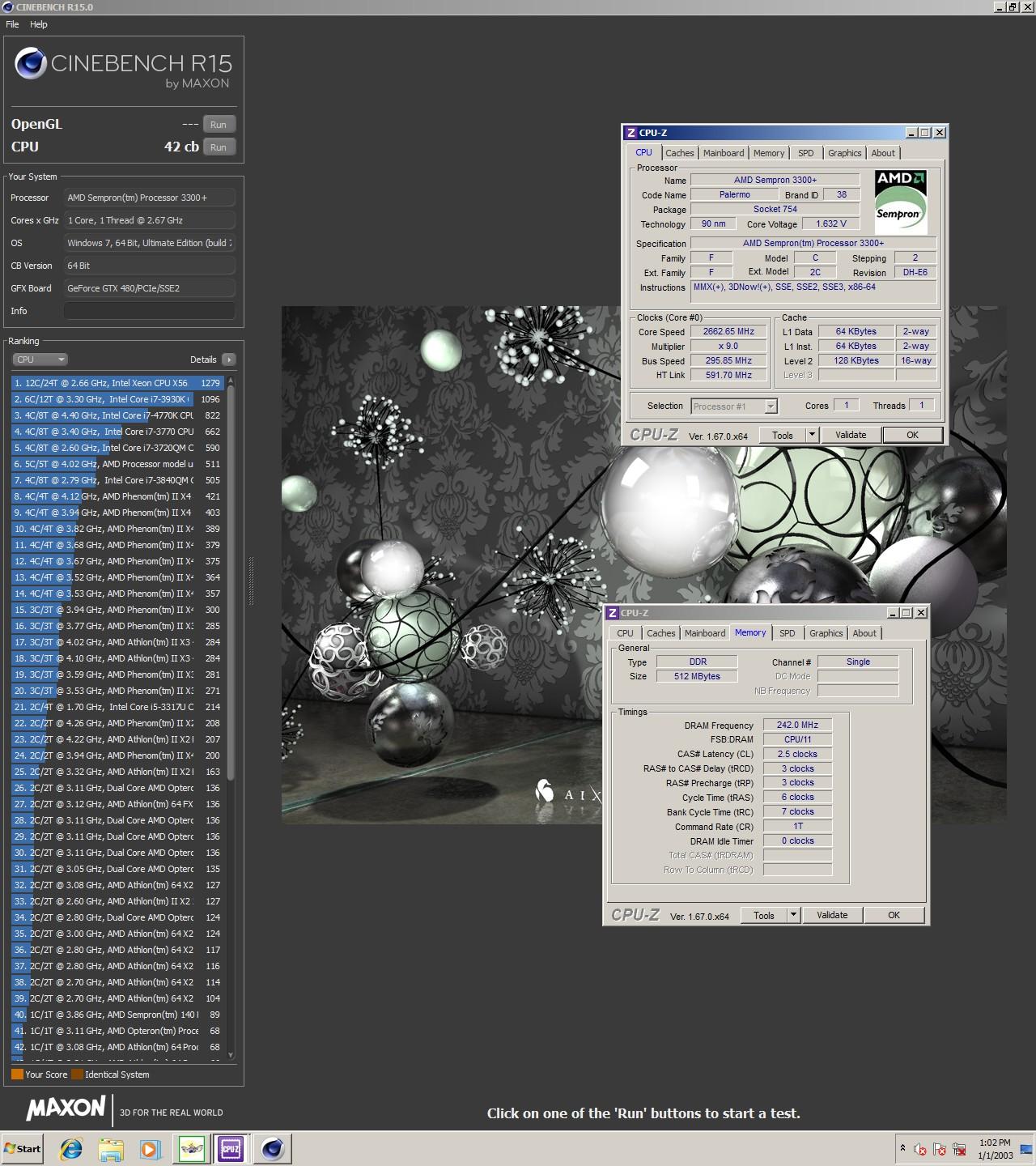The width and height of the screenshot is (1036, 1166).
Task: Switch to CPU tab in lower CPU-Z window
Action: click(x=625, y=633)
